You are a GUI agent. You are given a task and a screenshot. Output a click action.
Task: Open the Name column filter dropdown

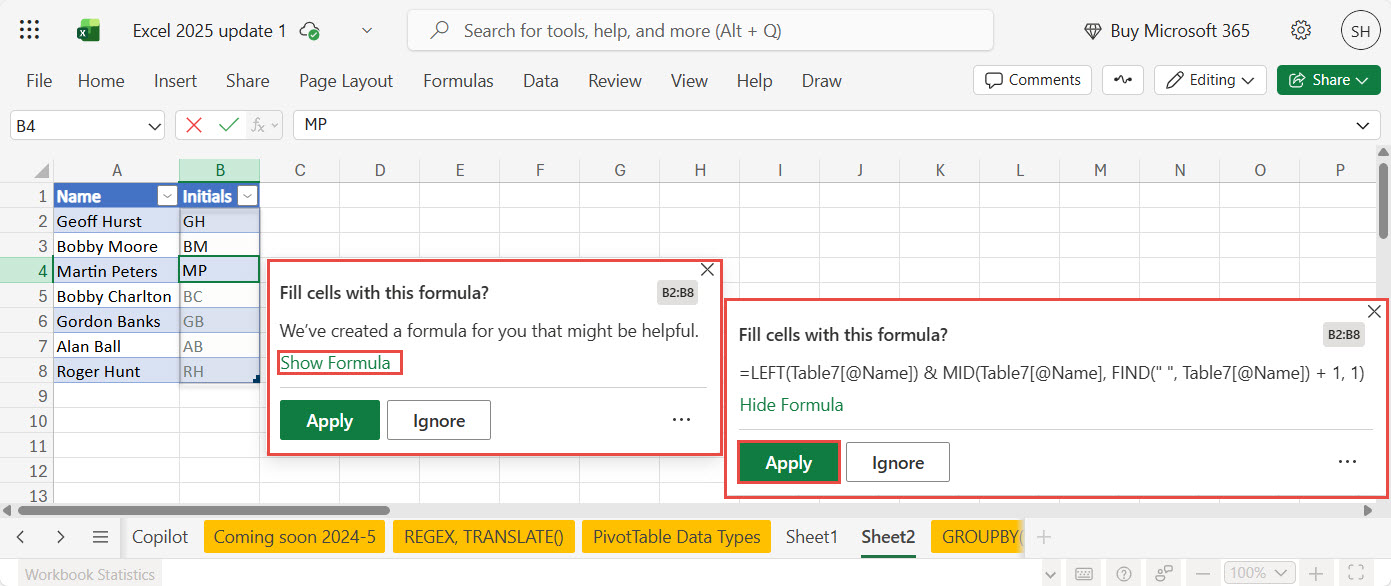pyautogui.click(x=168, y=196)
